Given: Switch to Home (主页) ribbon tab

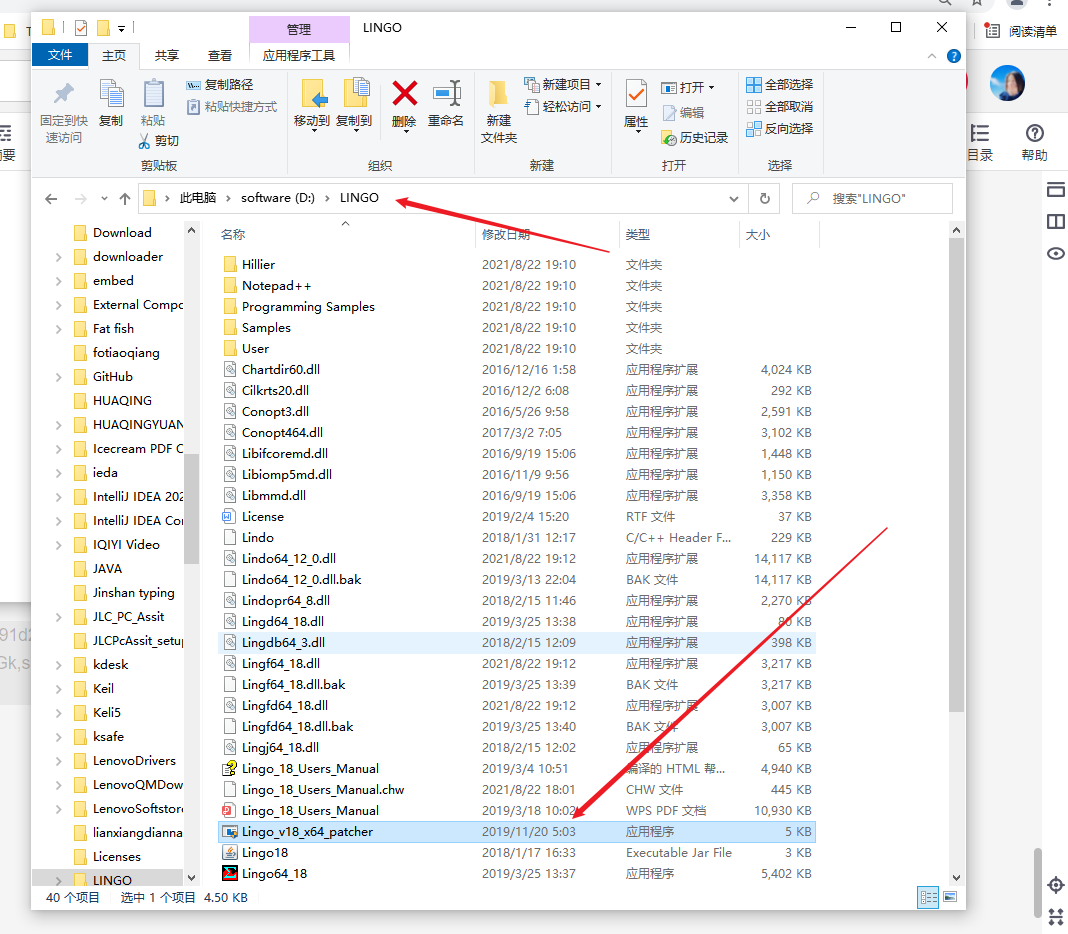Looking at the screenshot, I should pos(114,56).
